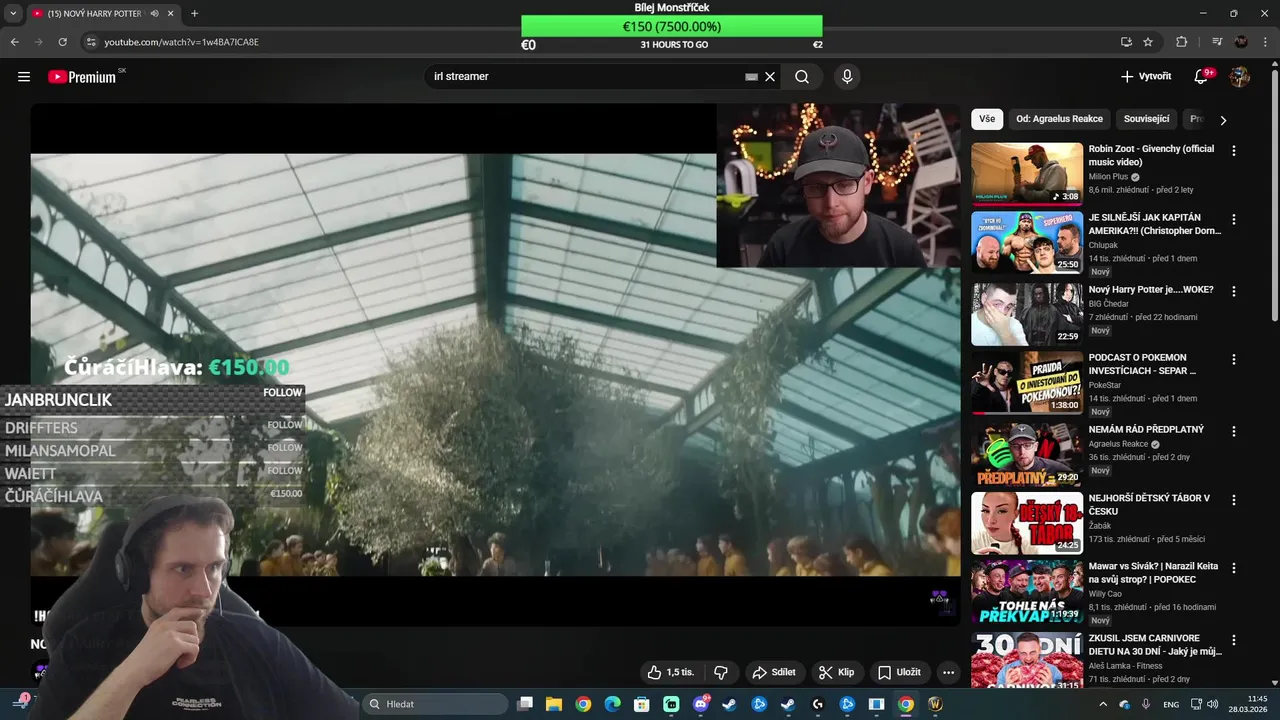Create a clip with Klip button
The image size is (1280, 720).
[836, 672]
